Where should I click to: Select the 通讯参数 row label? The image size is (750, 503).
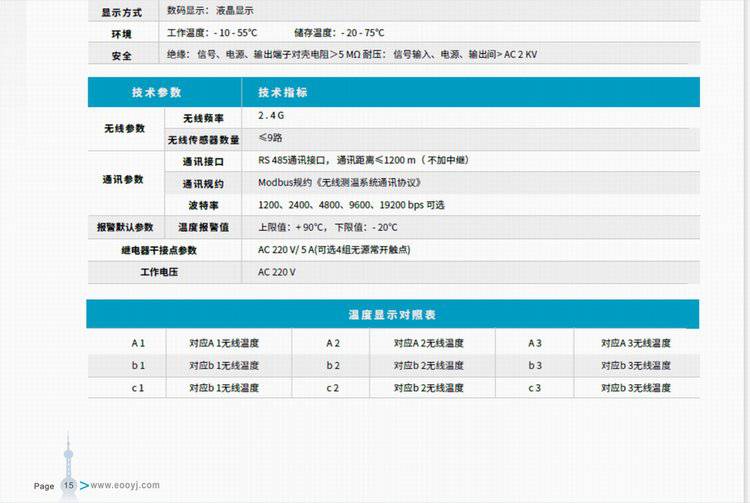click(123, 179)
